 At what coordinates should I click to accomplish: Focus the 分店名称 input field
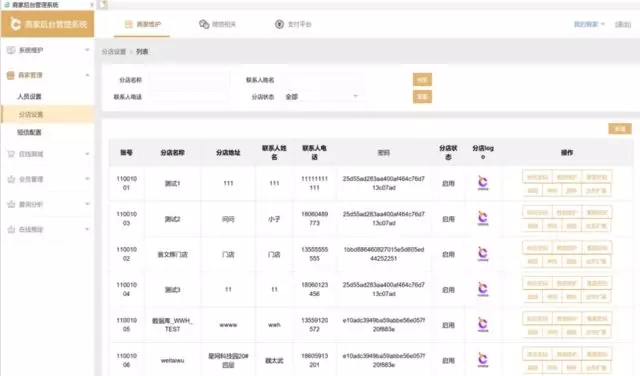(x=189, y=80)
